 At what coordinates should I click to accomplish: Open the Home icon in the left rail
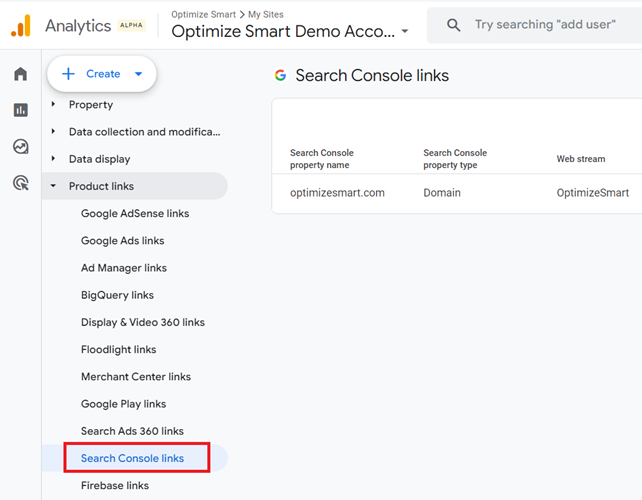(20, 74)
